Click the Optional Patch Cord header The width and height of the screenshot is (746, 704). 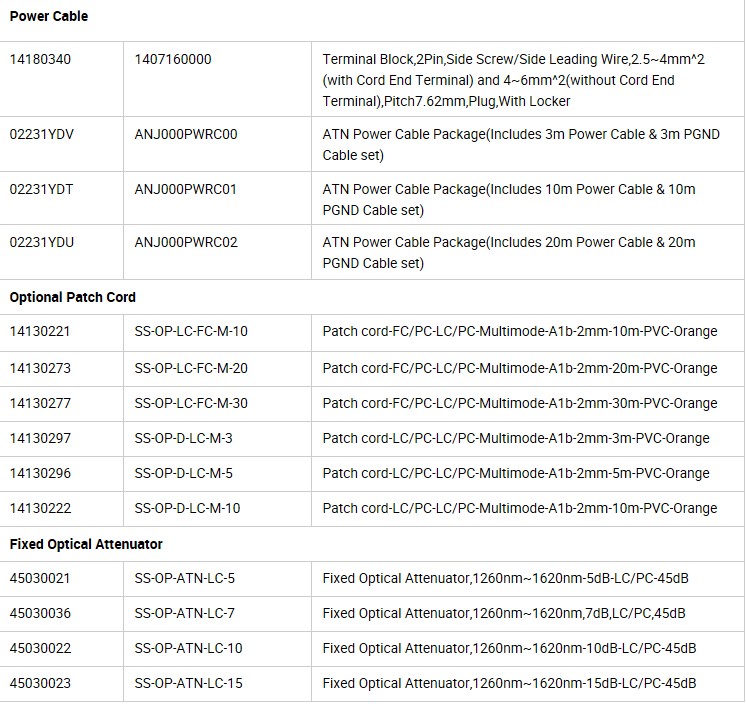tap(73, 297)
